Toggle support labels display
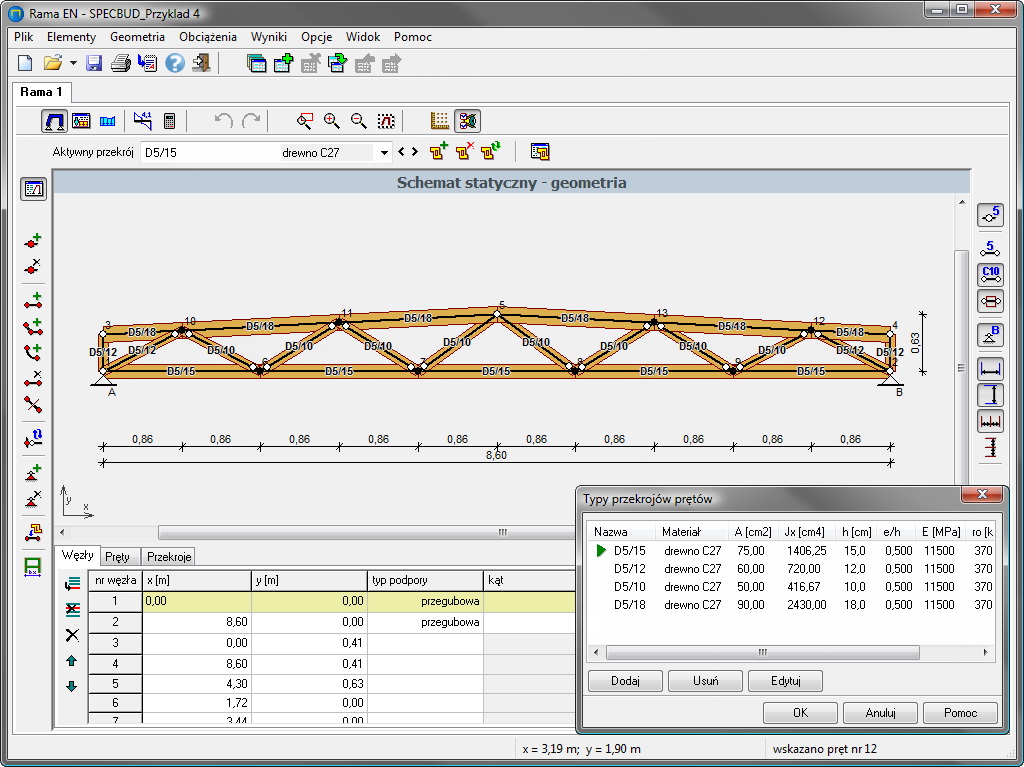Screen dimensions: 1024x767 point(990,335)
